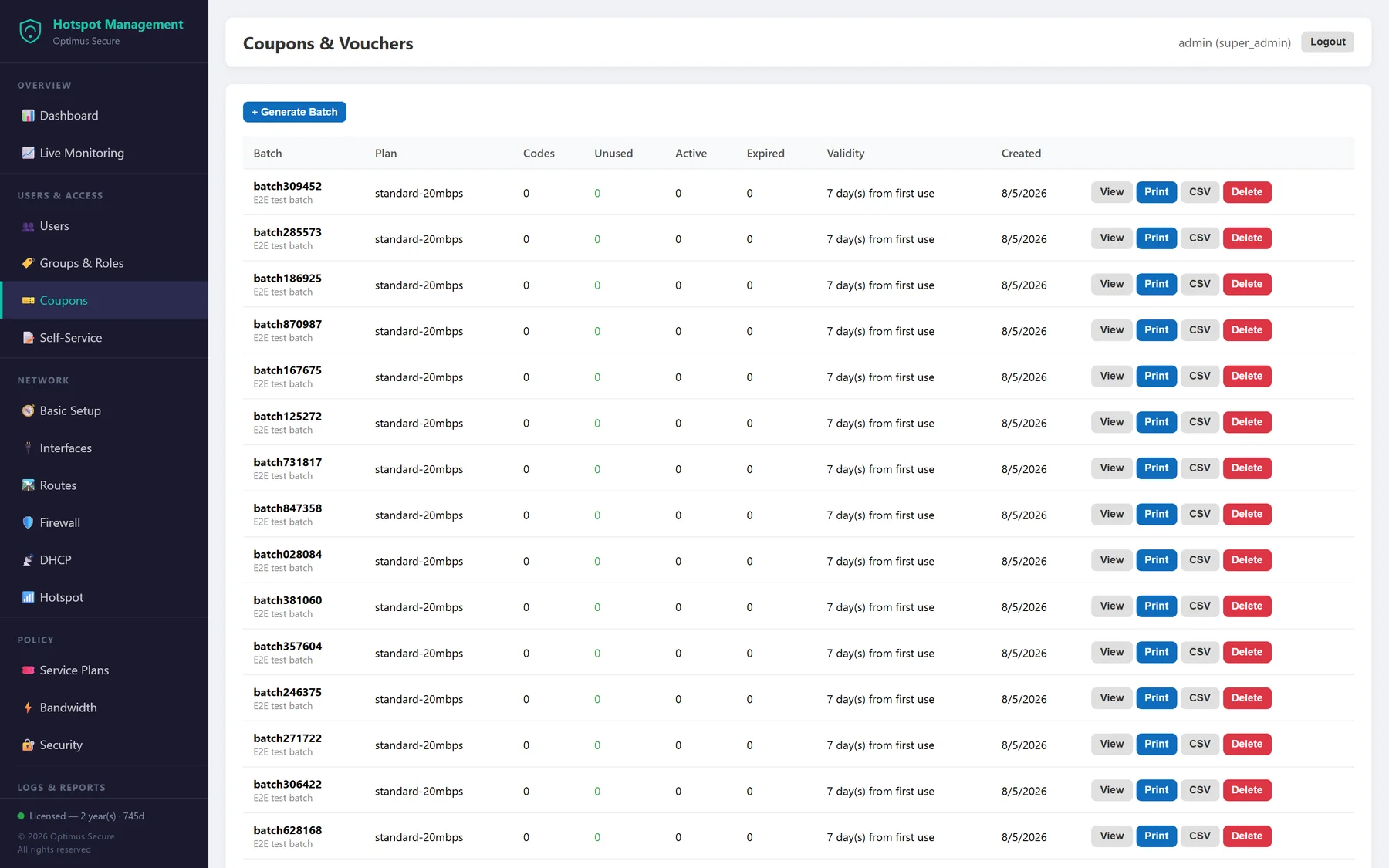Click the Plan column header
1389x868 pixels.
click(386, 154)
